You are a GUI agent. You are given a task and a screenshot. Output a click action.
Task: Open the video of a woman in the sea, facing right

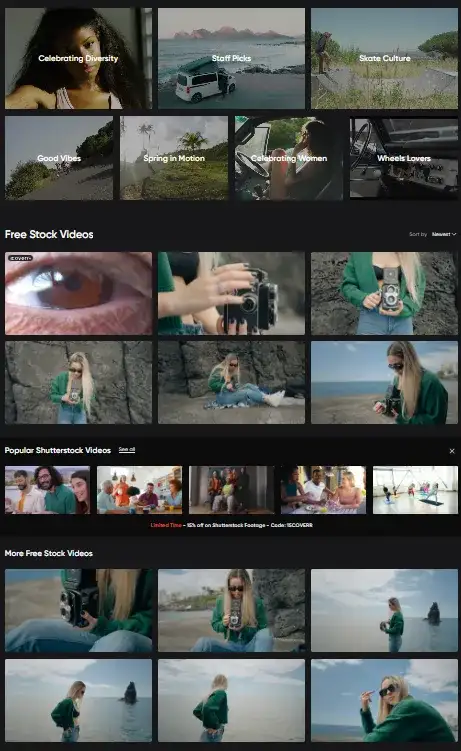(x=79, y=700)
